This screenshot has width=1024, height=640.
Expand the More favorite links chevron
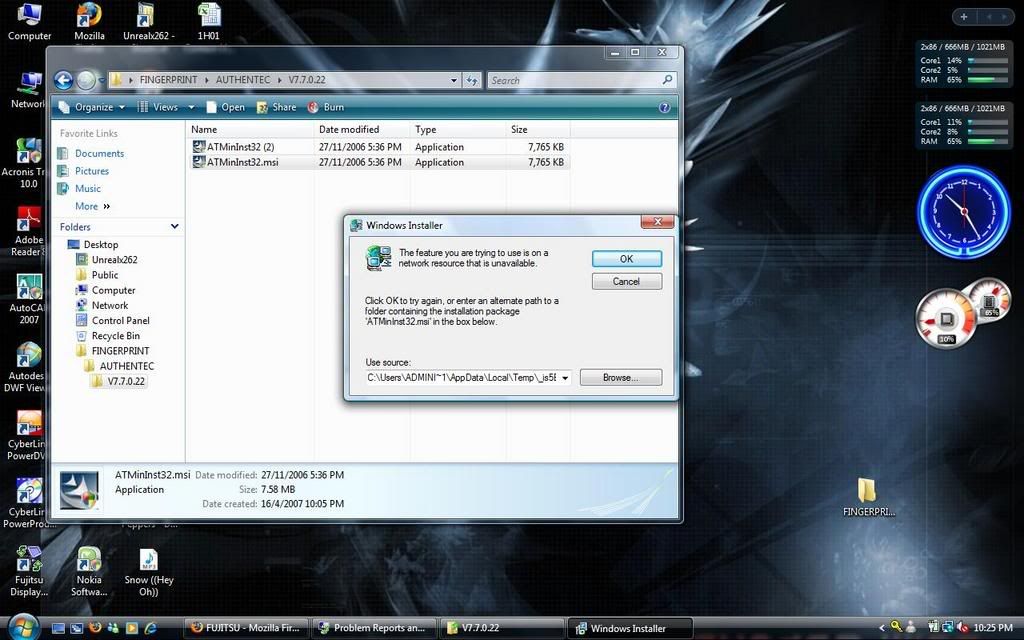pos(106,206)
